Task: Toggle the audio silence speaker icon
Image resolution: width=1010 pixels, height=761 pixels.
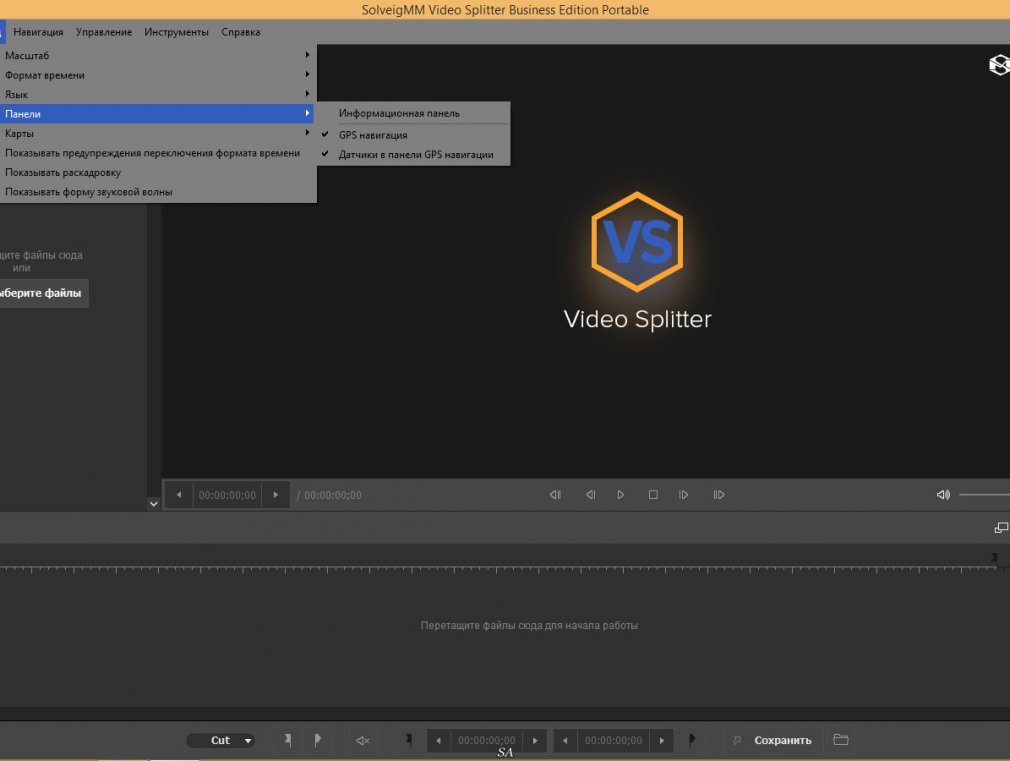Action: tap(363, 740)
